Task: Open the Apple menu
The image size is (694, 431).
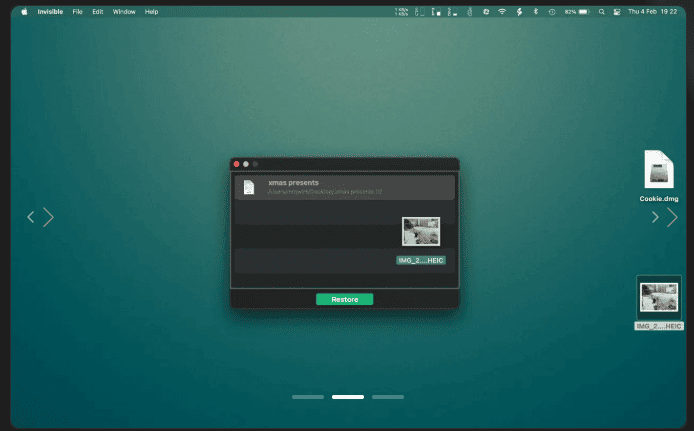Action: click(x=24, y=12)
